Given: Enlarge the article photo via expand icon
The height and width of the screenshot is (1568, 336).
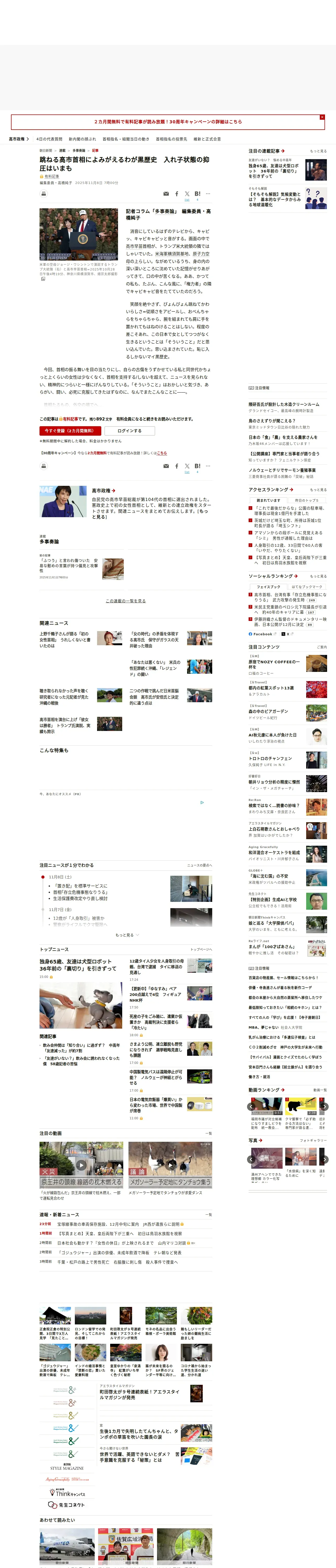Looking at the screenshot, I should click(x=43, y=279).
